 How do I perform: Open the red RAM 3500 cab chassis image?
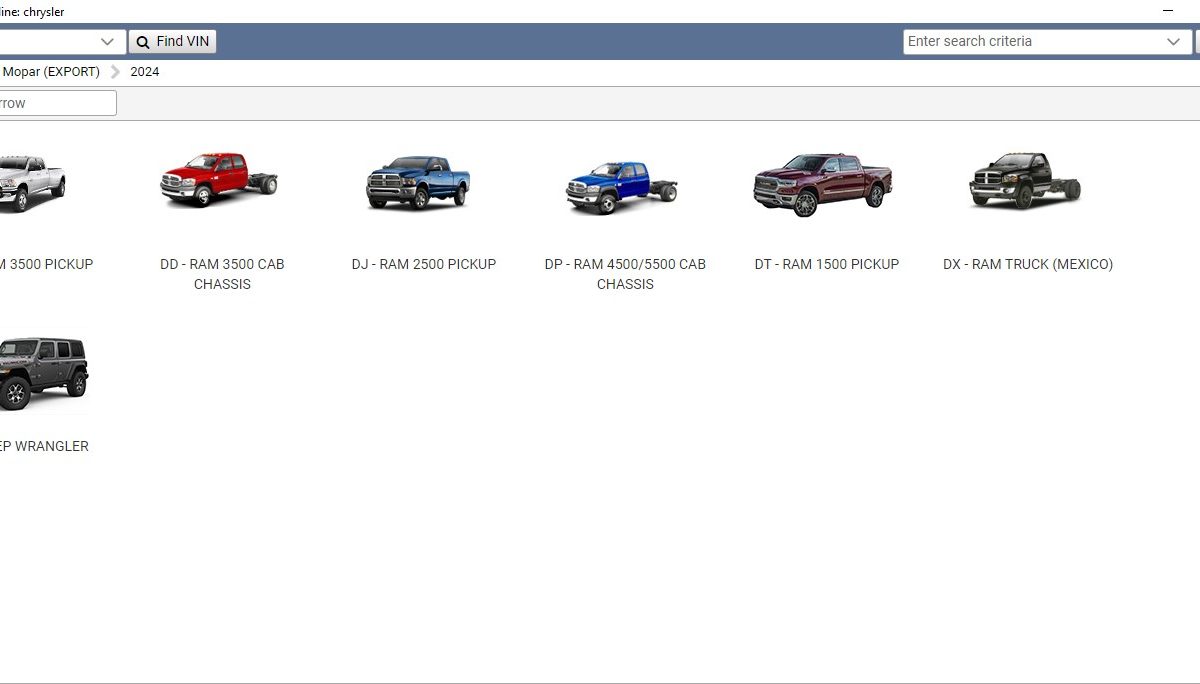(219, 180)
